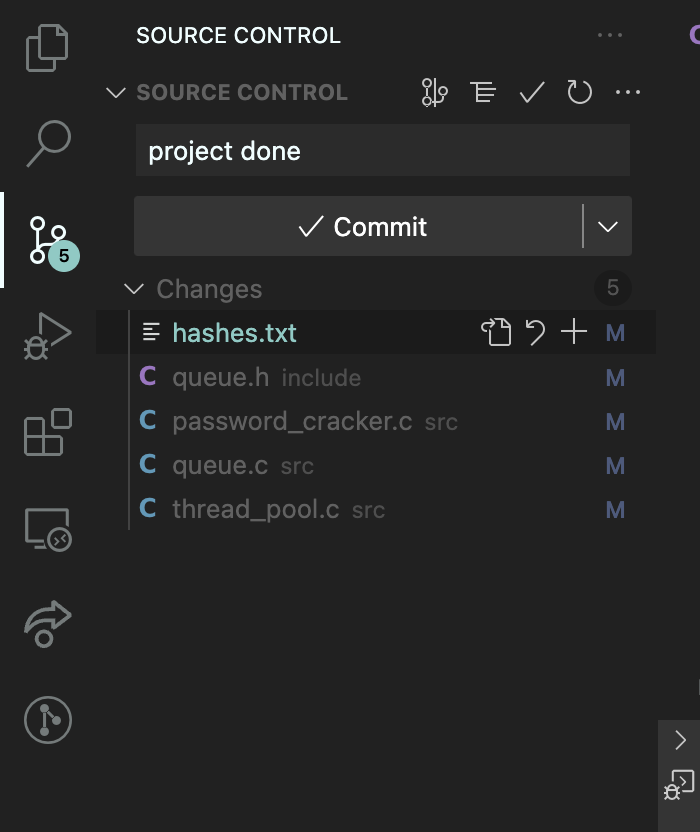
Task: Open the Live Share icon
Action: [47, 624]
